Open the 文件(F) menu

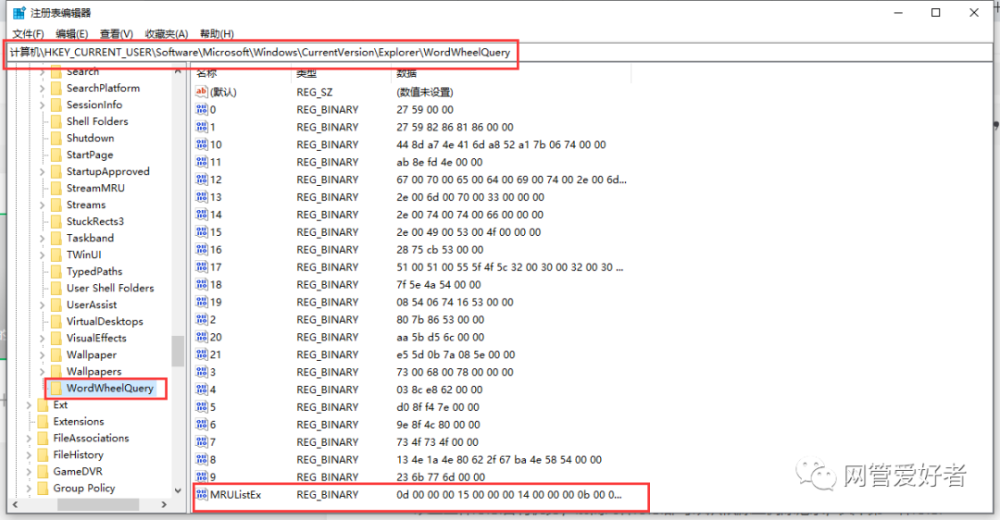click(28, 34)
